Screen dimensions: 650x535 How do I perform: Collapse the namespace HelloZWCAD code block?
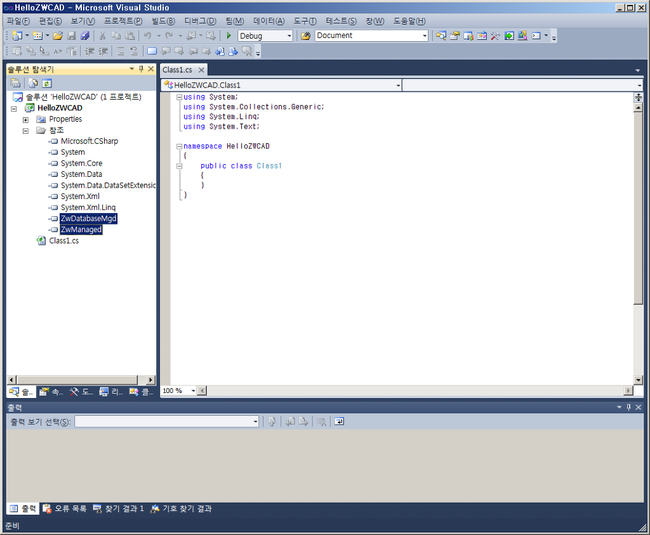tap(179, 146)
